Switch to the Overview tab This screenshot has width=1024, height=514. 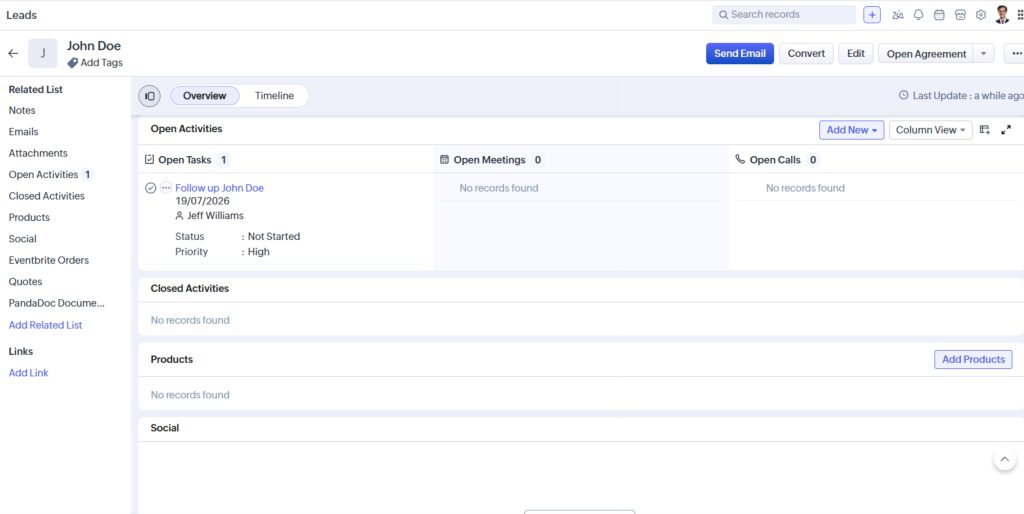pyautogui.click(x=204, y=96)
